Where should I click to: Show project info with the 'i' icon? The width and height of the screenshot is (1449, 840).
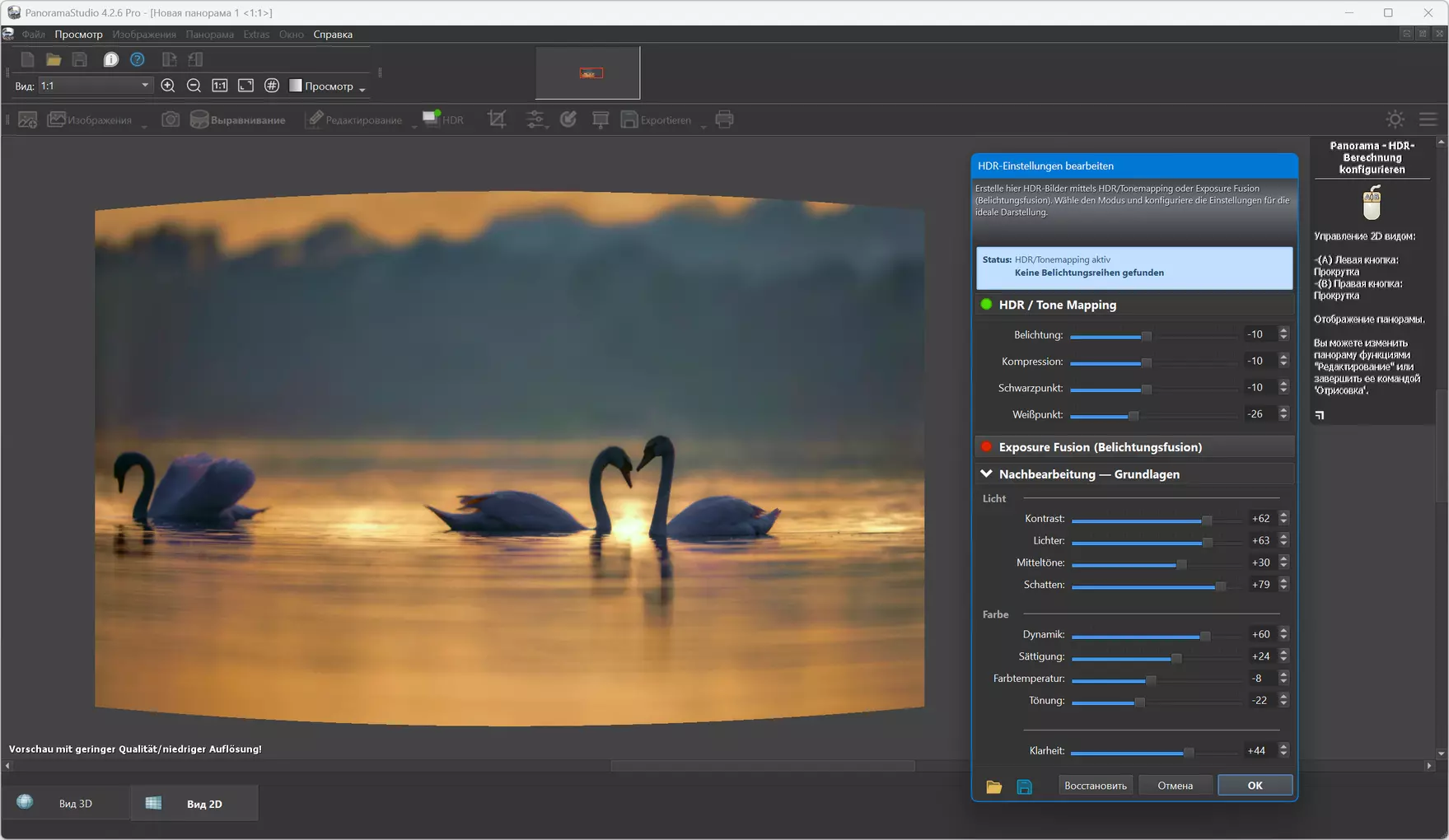pyautogui.click(x=110, y=59)
